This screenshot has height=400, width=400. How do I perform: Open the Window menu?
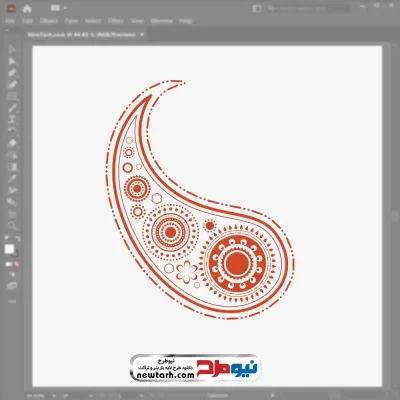point(162,21)
